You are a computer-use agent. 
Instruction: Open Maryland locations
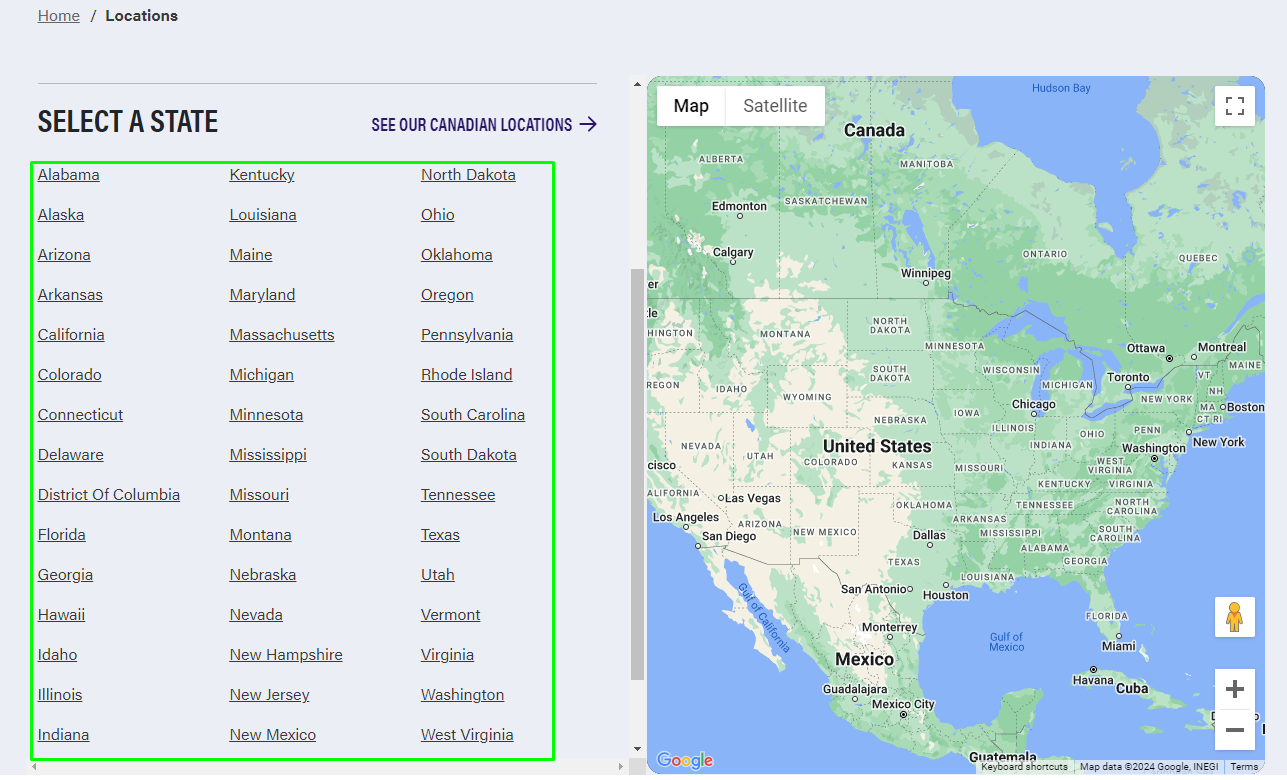click(262, 295)
